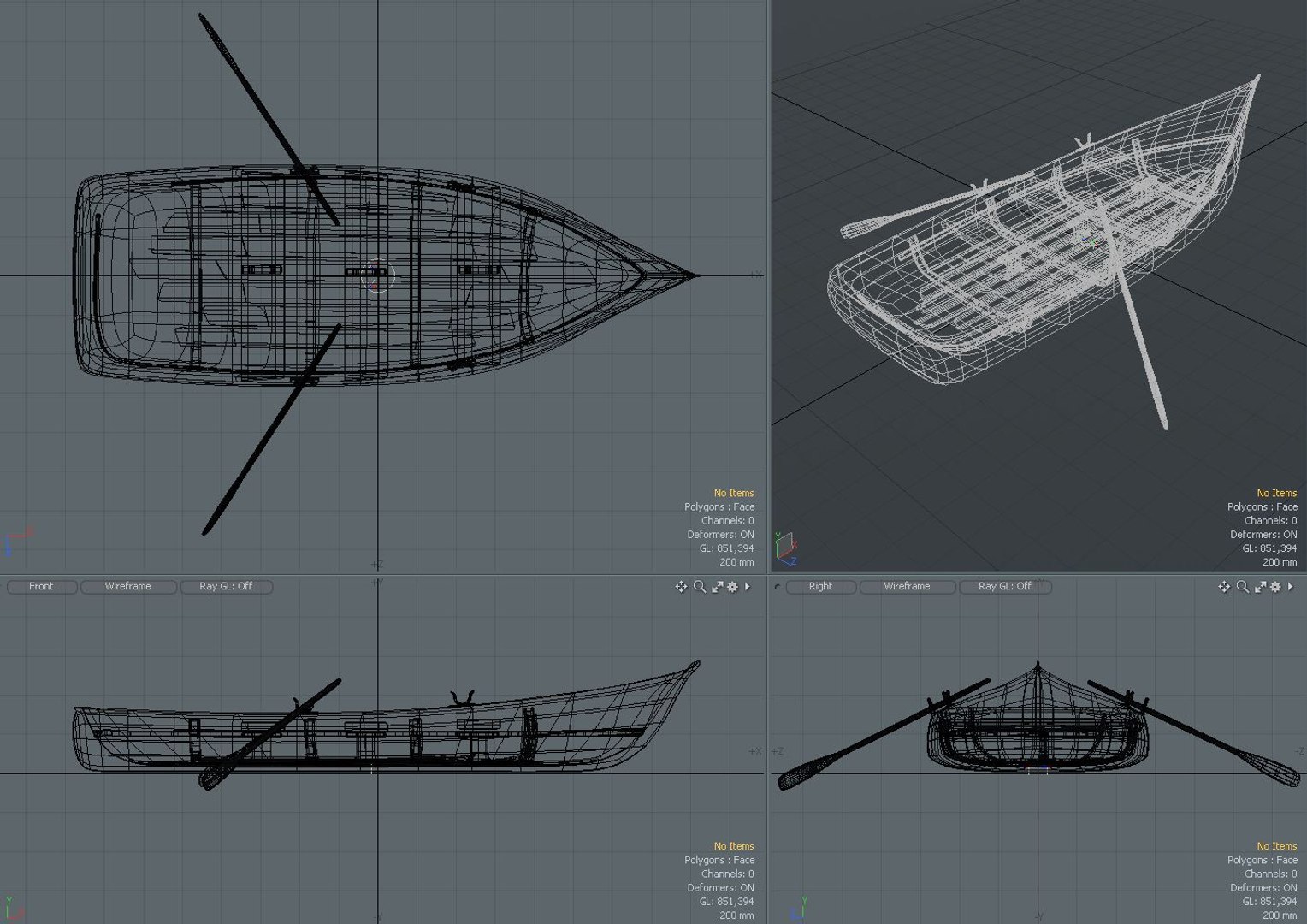Click the 200 mm grid size in the Front viewport
The width and height of the screenshot is (1307, 924).
(736, 915)
